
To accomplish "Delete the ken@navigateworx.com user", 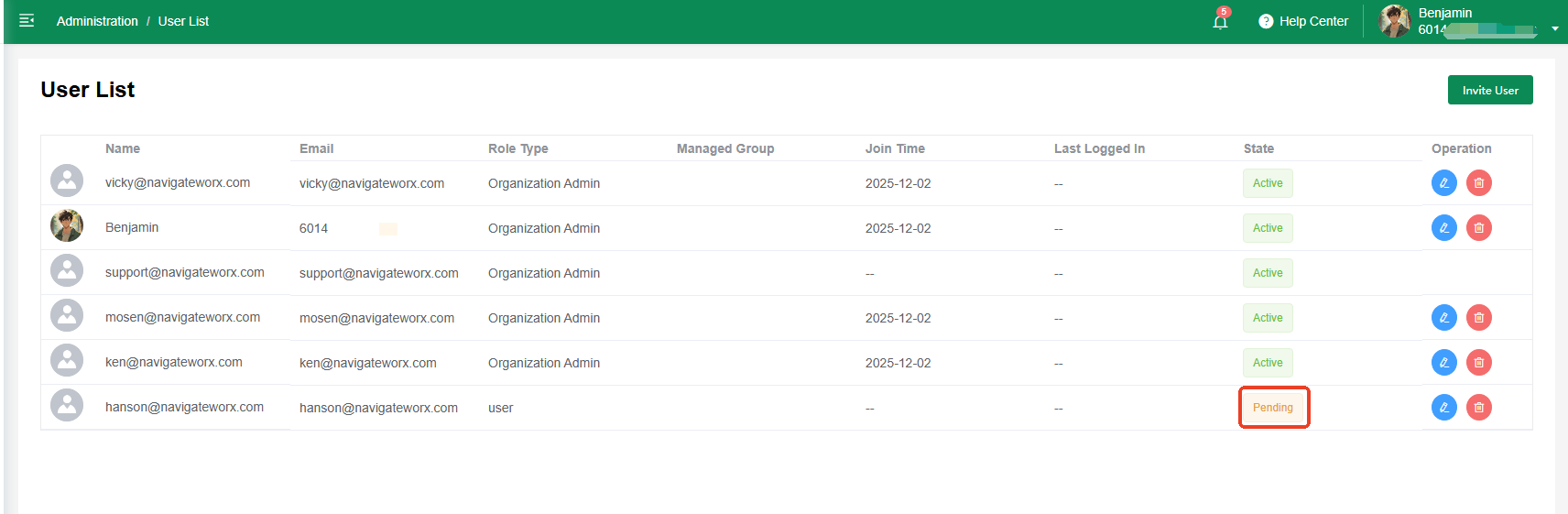I will [x=1478, y=363].
